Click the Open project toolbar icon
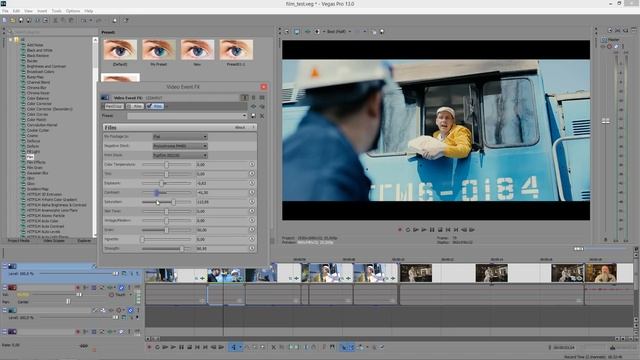The image size is (640, 360). coord(13,20)
